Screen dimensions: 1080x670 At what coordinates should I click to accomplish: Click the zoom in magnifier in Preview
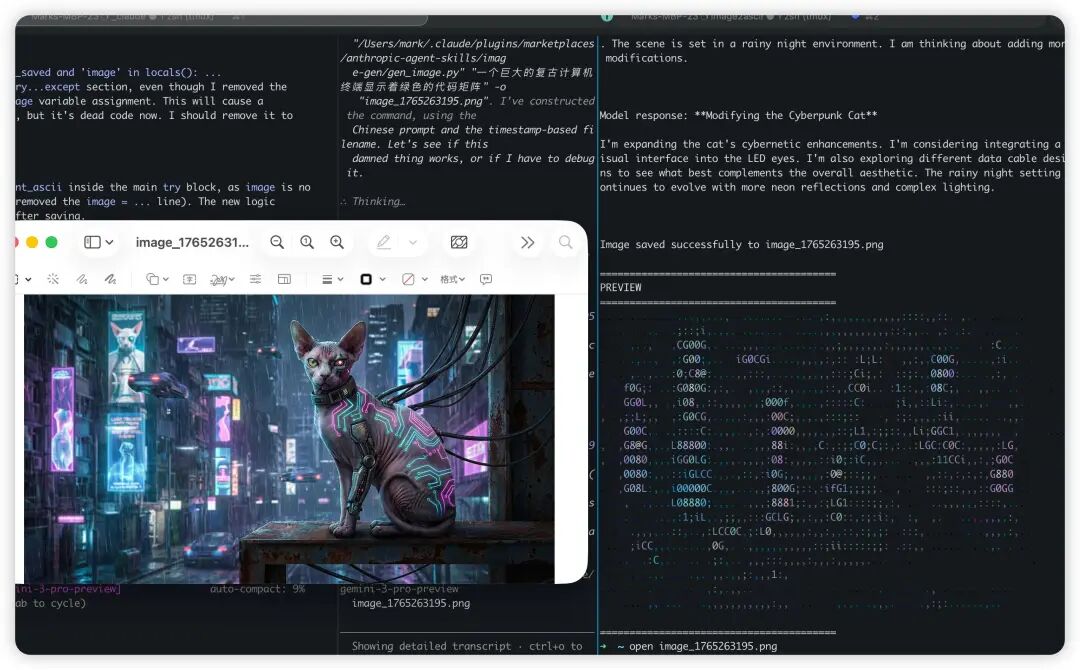pyautogui.click(x=337, y=243)
